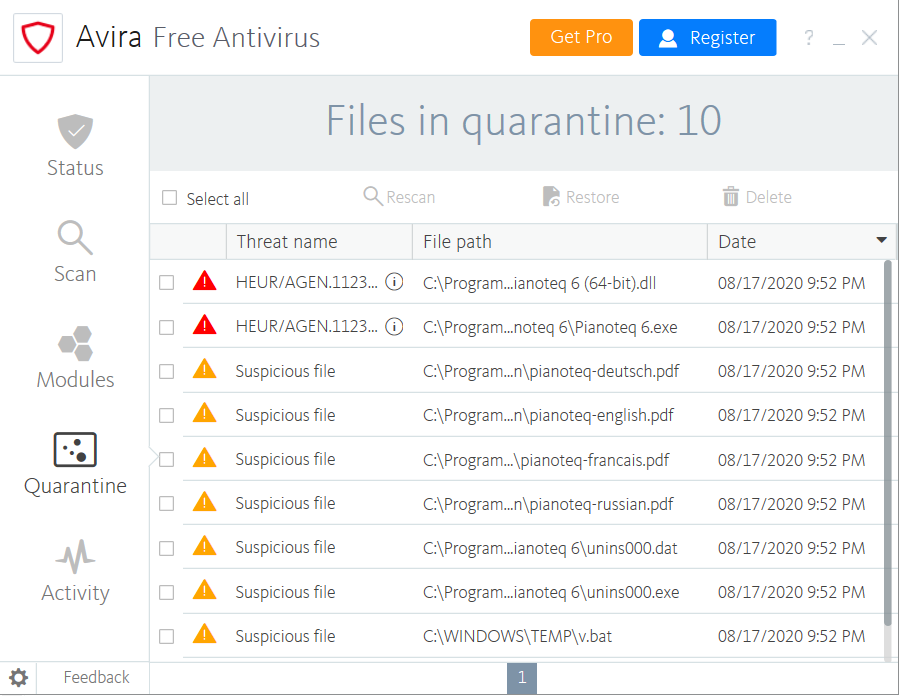The height and width of the screenshot is (696, 899).
Task: Check the box for unins000.dat
Action: (x=167, y=549)
